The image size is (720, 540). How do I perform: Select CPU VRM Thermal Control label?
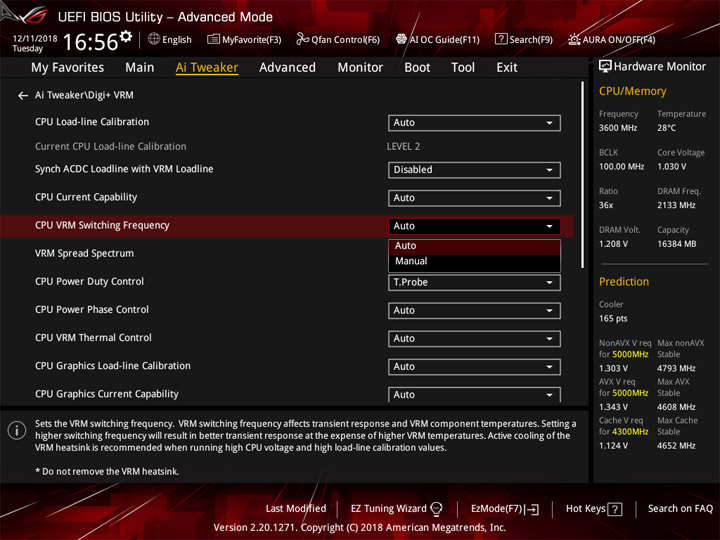point(93,338)
